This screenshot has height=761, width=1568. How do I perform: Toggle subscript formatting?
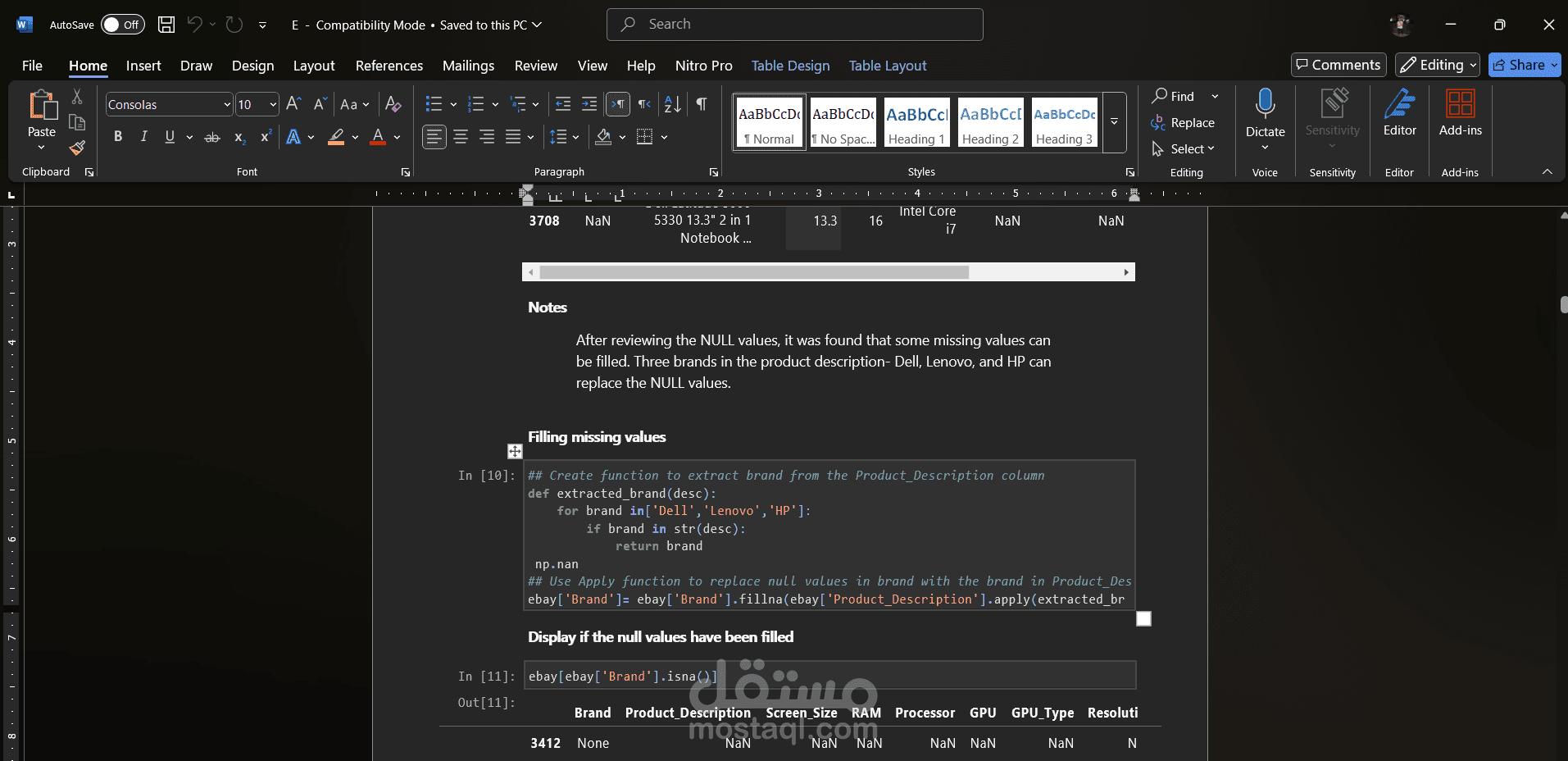coord(239,137)
